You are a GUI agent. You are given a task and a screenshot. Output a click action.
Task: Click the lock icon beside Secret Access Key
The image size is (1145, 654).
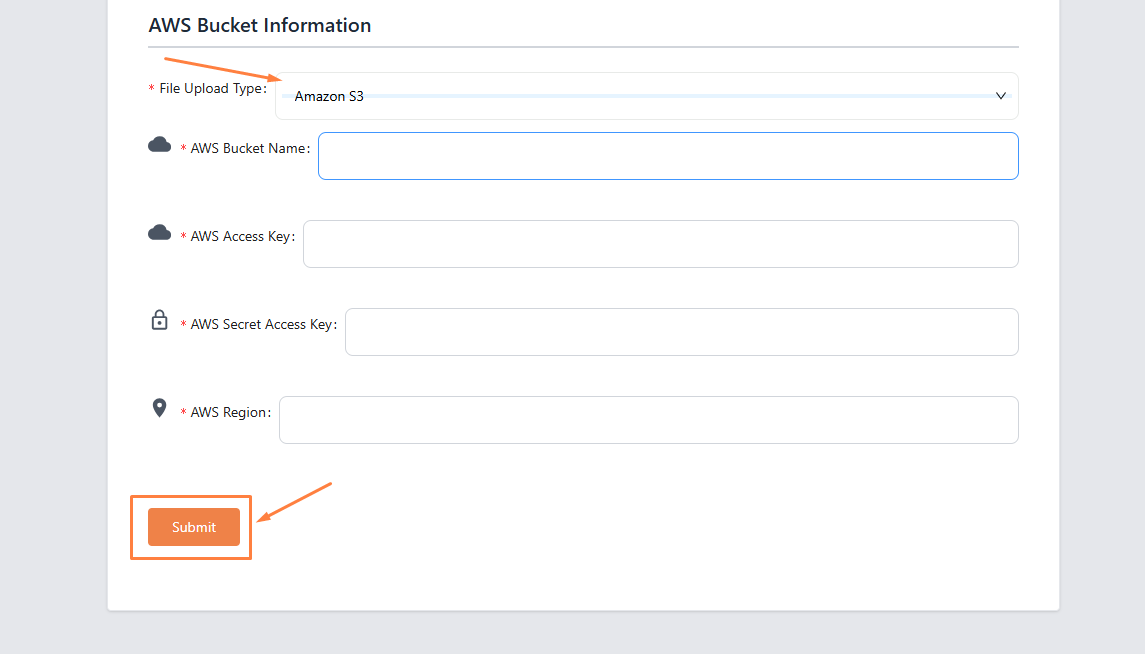coord(159,320)
